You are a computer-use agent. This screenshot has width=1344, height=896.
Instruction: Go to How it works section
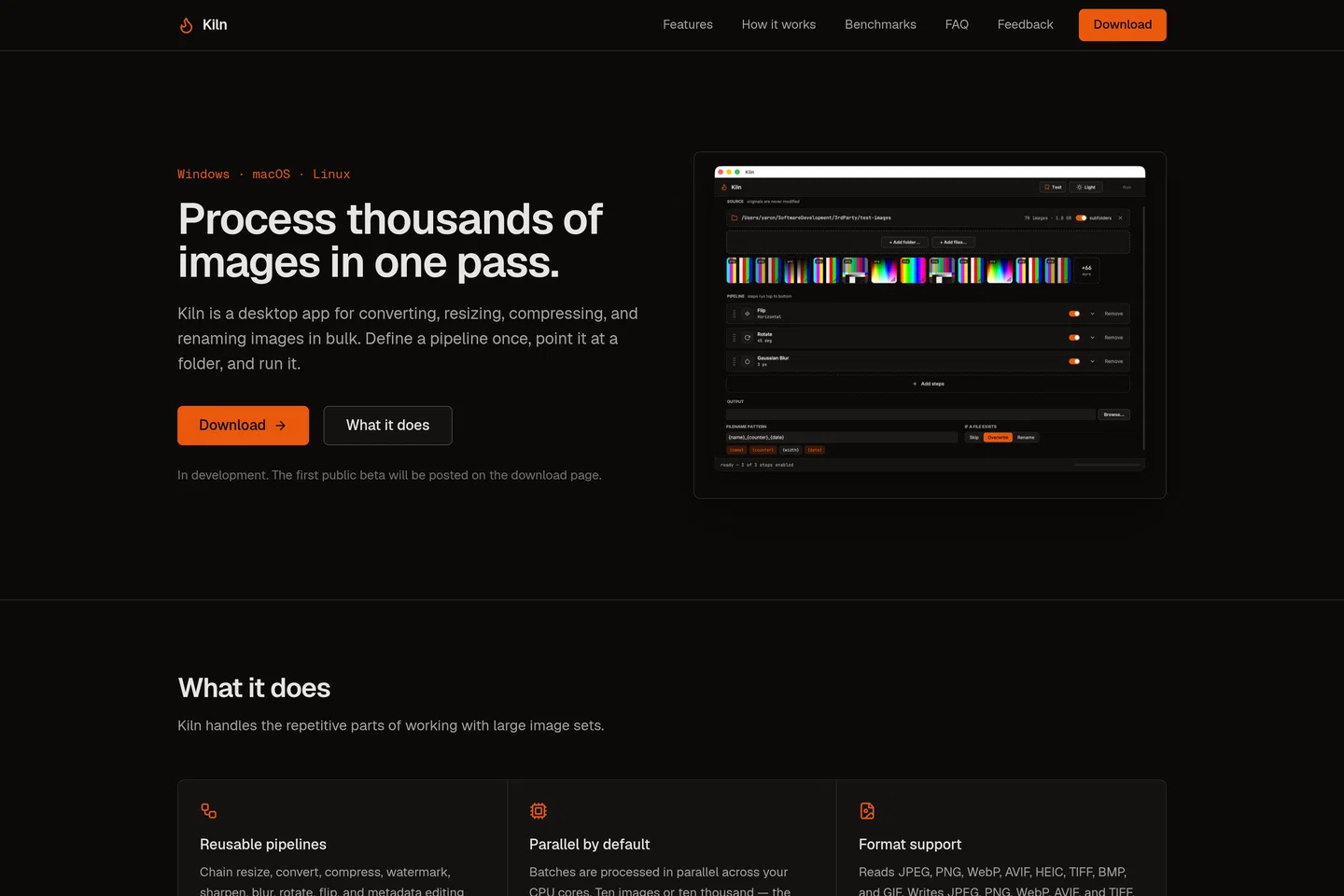pos(778,25)
